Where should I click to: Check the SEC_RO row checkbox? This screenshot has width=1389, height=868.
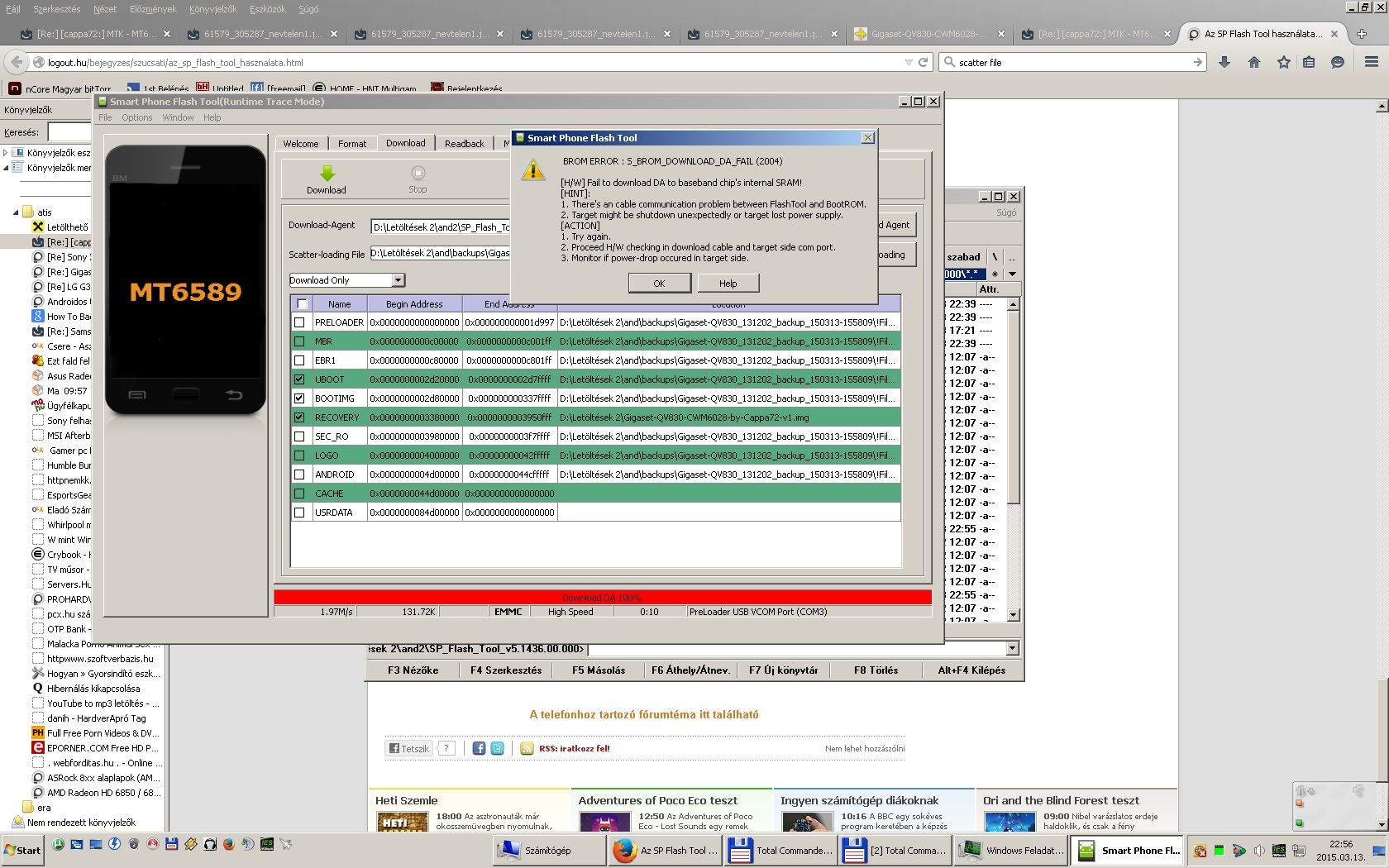(x=299, y=436)
